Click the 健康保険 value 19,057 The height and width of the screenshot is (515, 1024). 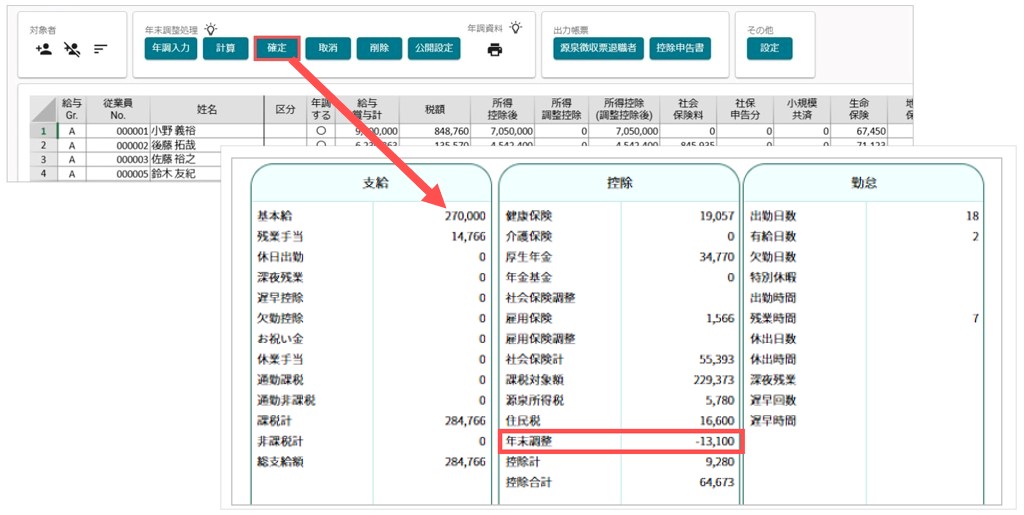pyautogui.click(x=716, y=216)
